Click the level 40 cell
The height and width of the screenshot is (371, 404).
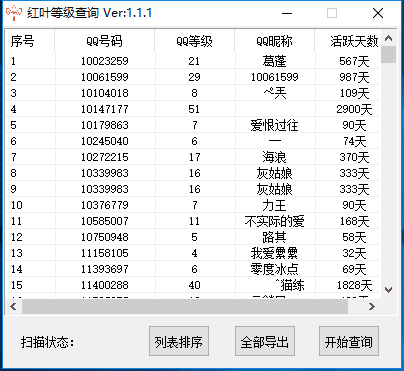click(x=194, y=285)
